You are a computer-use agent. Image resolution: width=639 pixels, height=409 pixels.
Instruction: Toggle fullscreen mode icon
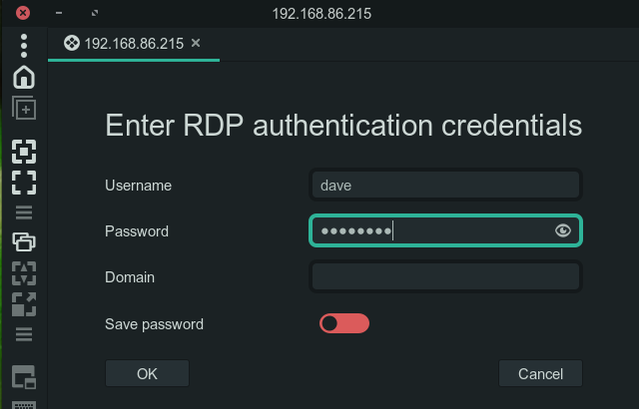(x=24, y=182)
